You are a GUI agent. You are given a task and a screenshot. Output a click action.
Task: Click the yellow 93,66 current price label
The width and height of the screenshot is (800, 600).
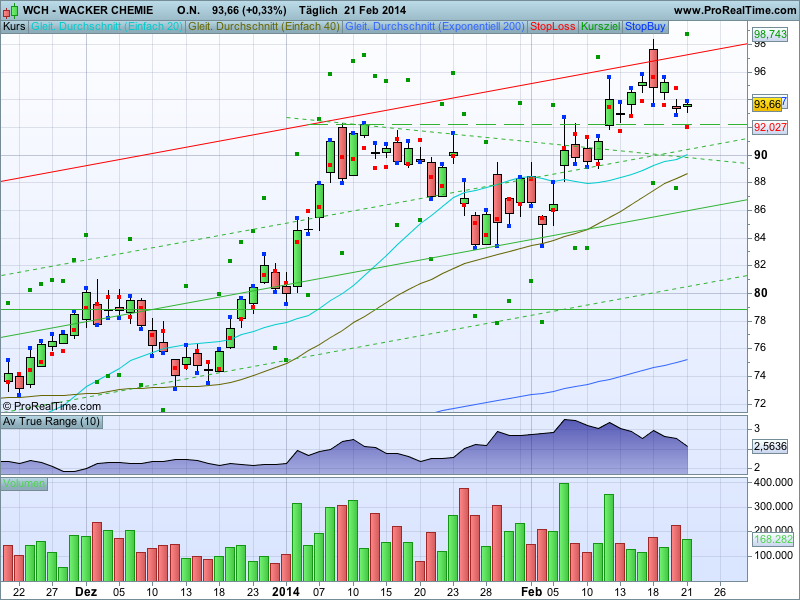[767, 104]
